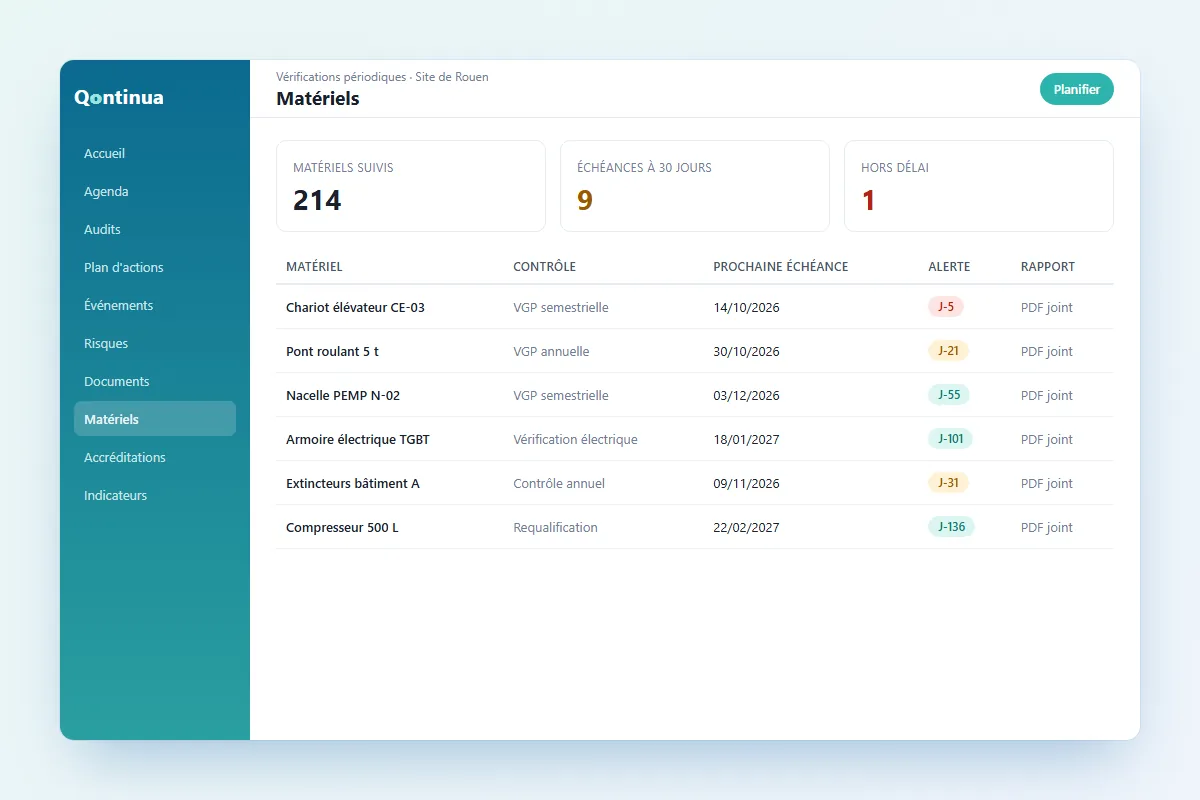Screen dimensions: 1200x800
Task: Open PDF joint for Chariot élévateur CE-03
Action: coord(1047,307)
